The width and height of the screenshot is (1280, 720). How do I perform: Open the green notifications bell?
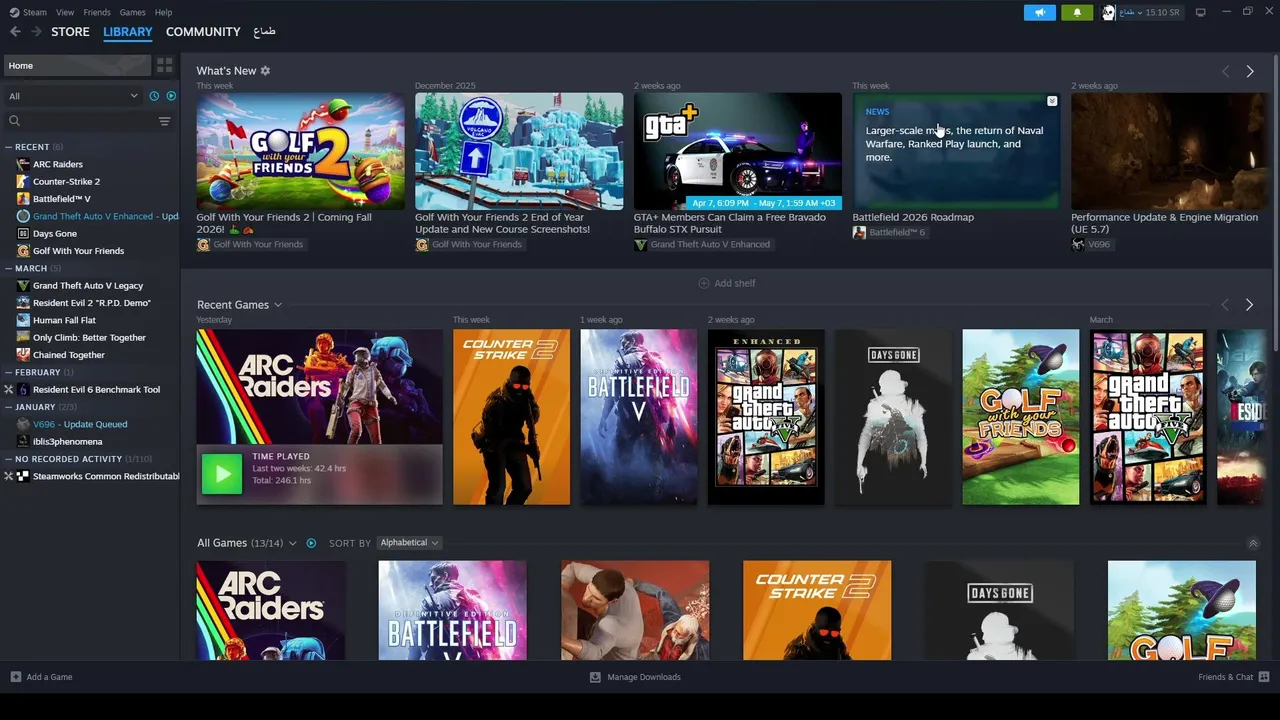pyautogui.click(x=1077, y=12)
